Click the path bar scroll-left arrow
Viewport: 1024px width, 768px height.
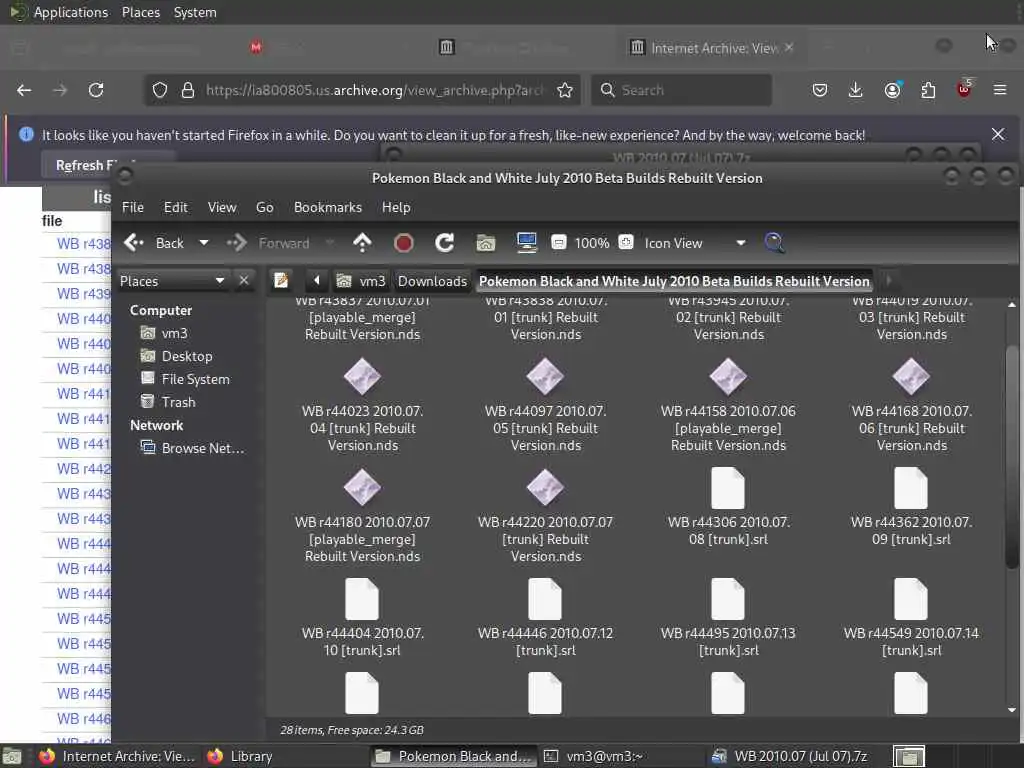pos(317,281)
